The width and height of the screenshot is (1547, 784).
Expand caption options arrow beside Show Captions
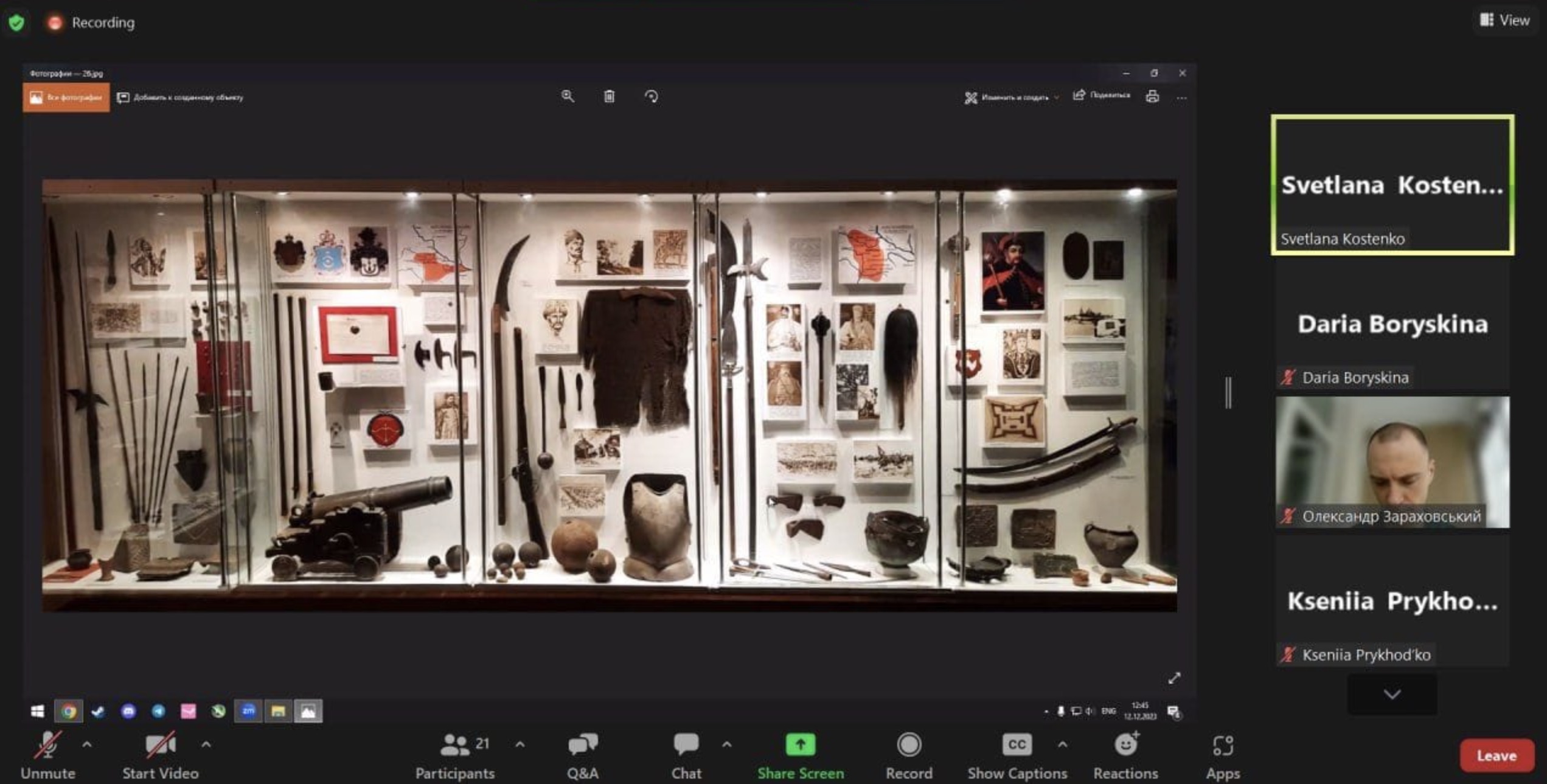(1062, 744)
